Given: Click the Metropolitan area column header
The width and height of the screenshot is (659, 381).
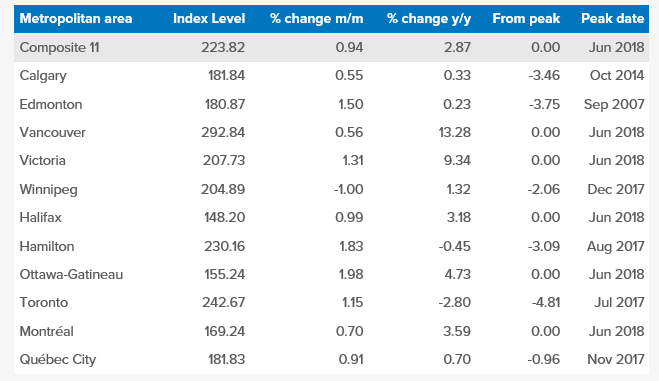Looking at the screenshot, I should [76, 18].
